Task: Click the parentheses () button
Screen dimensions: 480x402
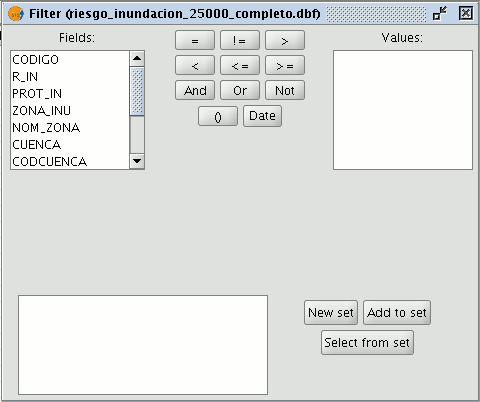Action: [218, 116]
